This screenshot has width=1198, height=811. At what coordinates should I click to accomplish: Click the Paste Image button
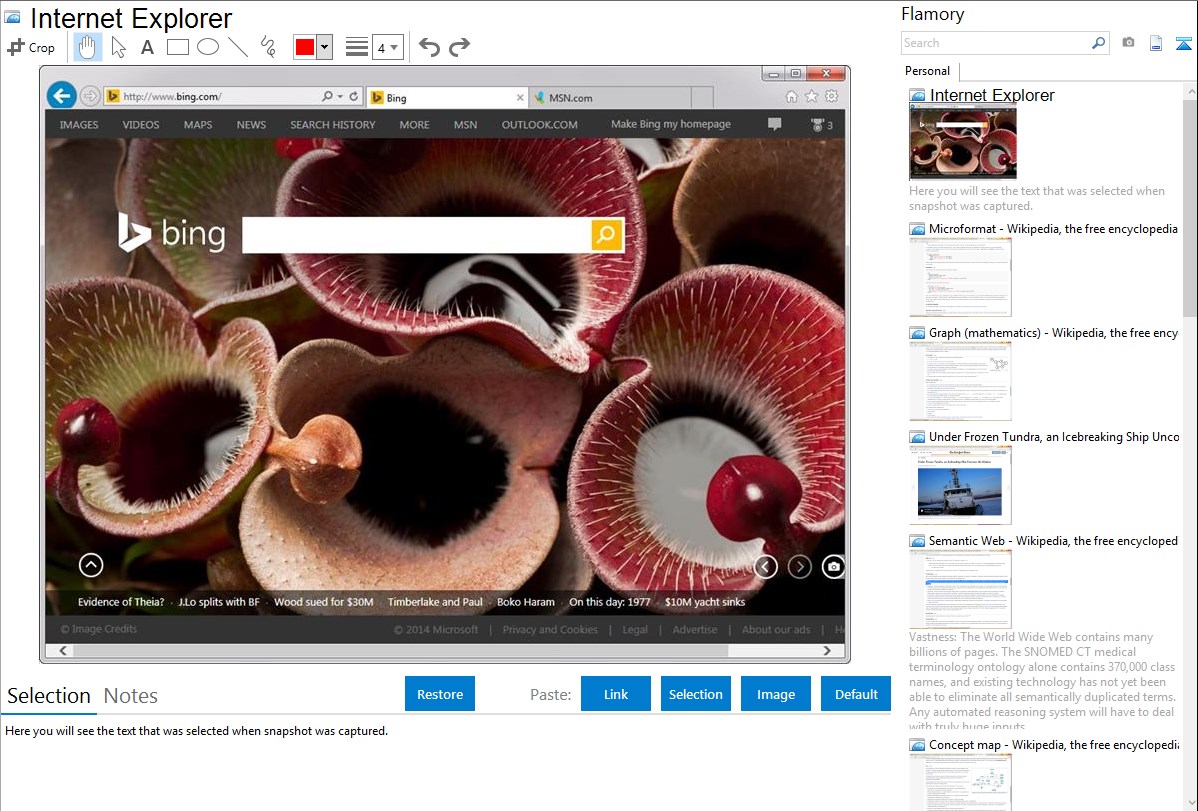[x=775, y=694]
